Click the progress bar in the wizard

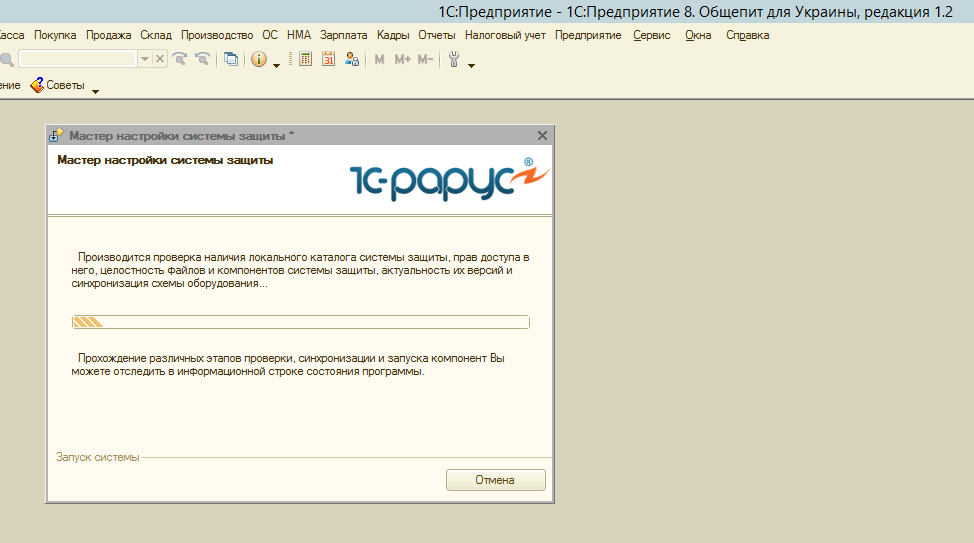click(301, 322)
